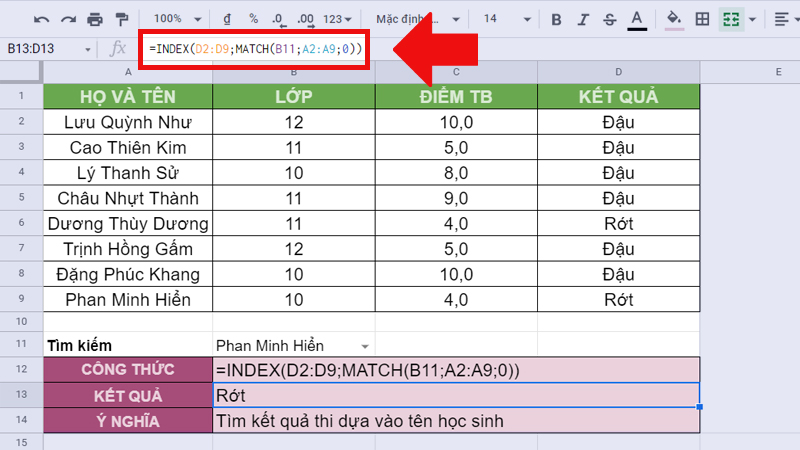Open the fill color bucket

674,20
